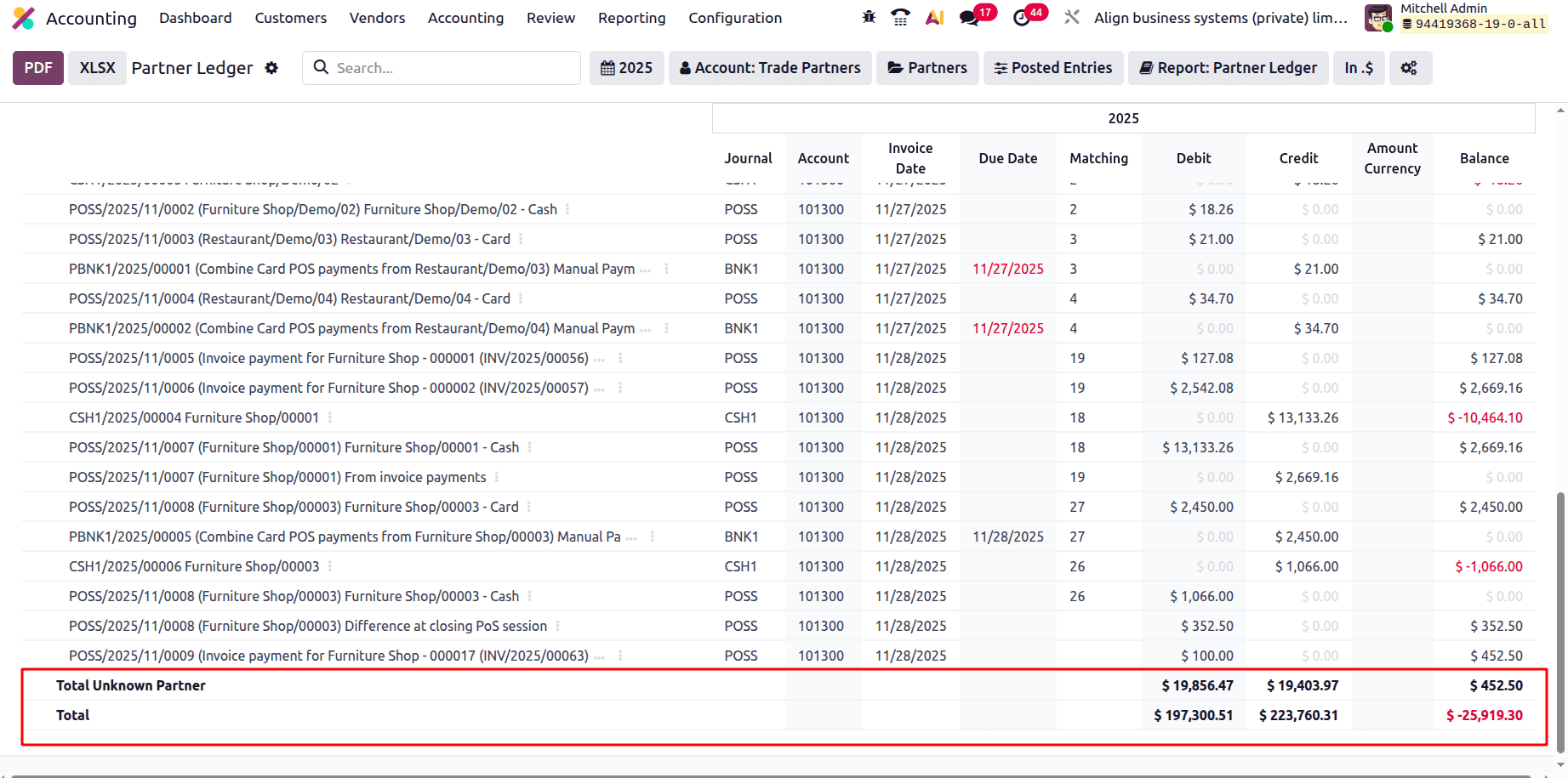Click the Total Unknown Partner row label
The height and width of the screenshot is (778, 1568).
point(131,685)
